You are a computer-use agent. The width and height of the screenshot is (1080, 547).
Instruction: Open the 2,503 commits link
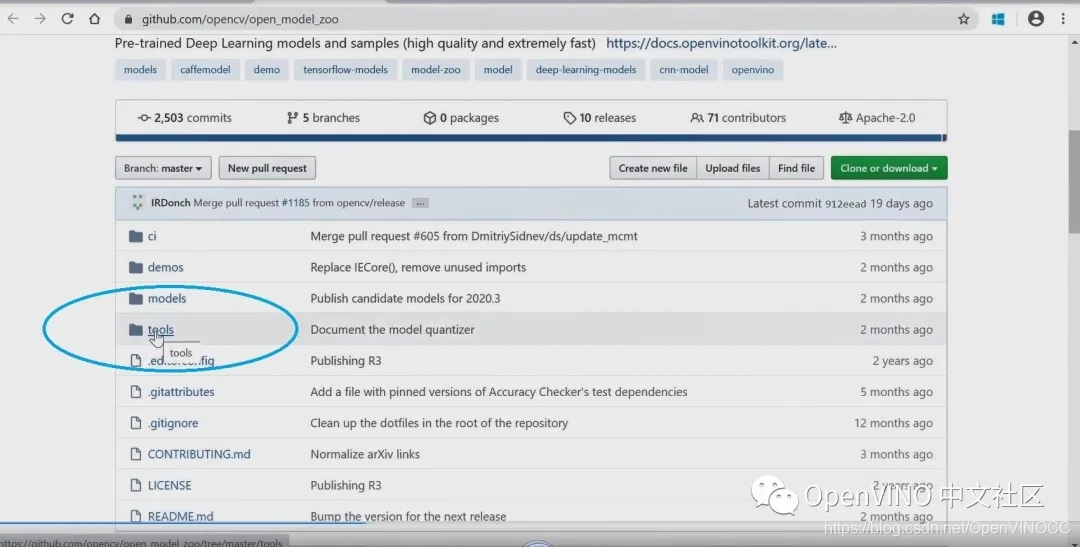pos(185,118)
